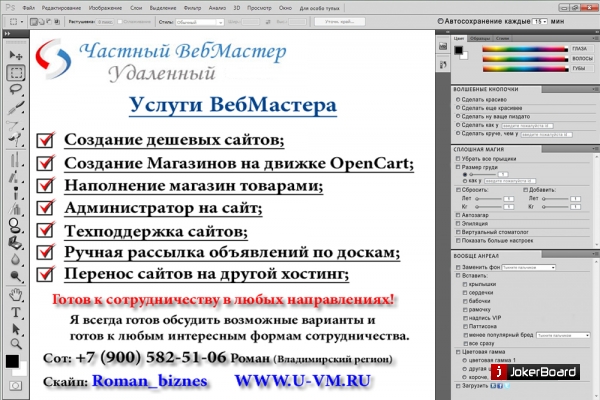Click the foreground color in toolbox
Screen dimensions: 600x400
12,361
